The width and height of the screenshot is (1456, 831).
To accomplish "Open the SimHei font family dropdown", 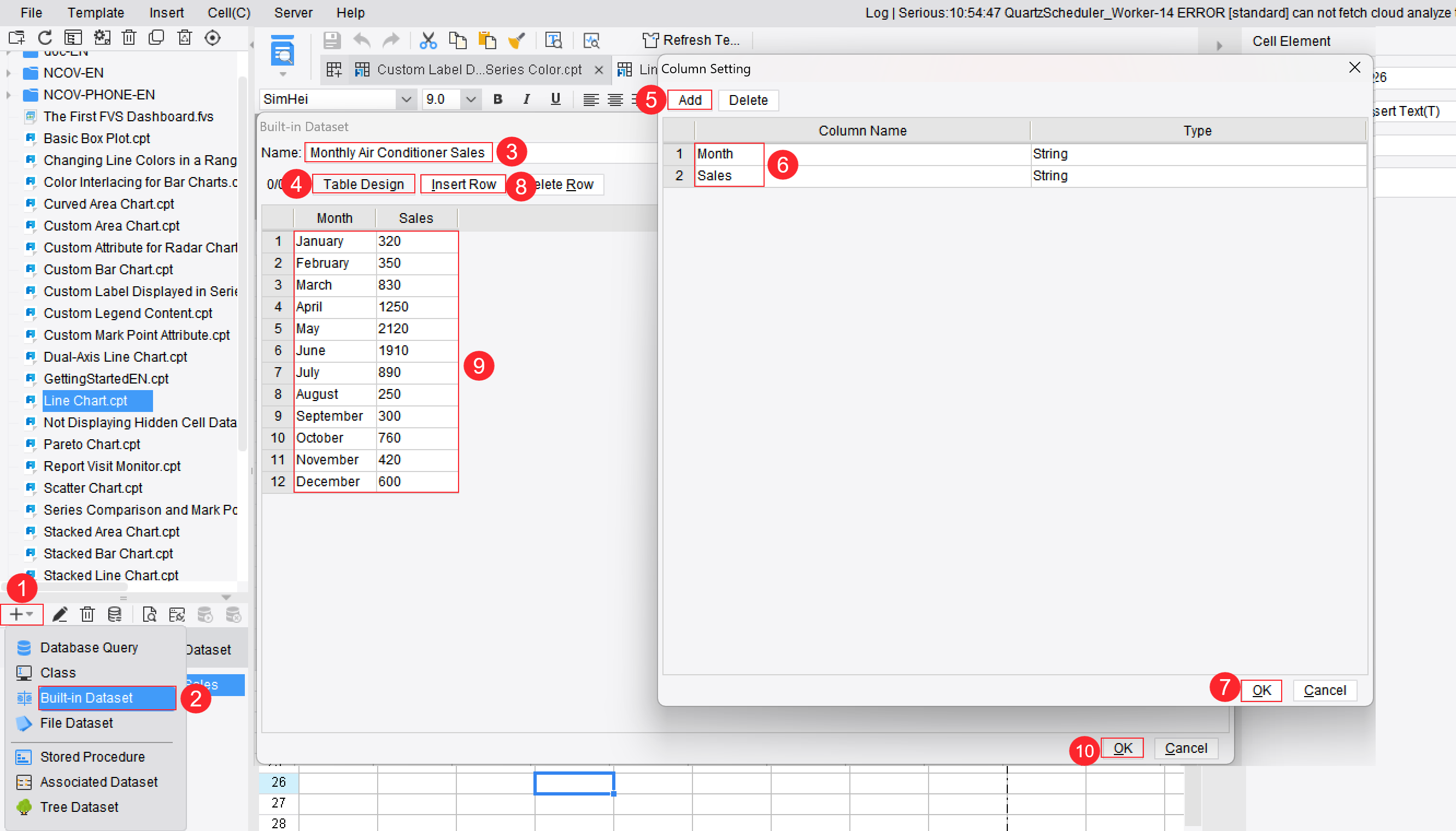I will pyautogui.click(x=406, y=99).
